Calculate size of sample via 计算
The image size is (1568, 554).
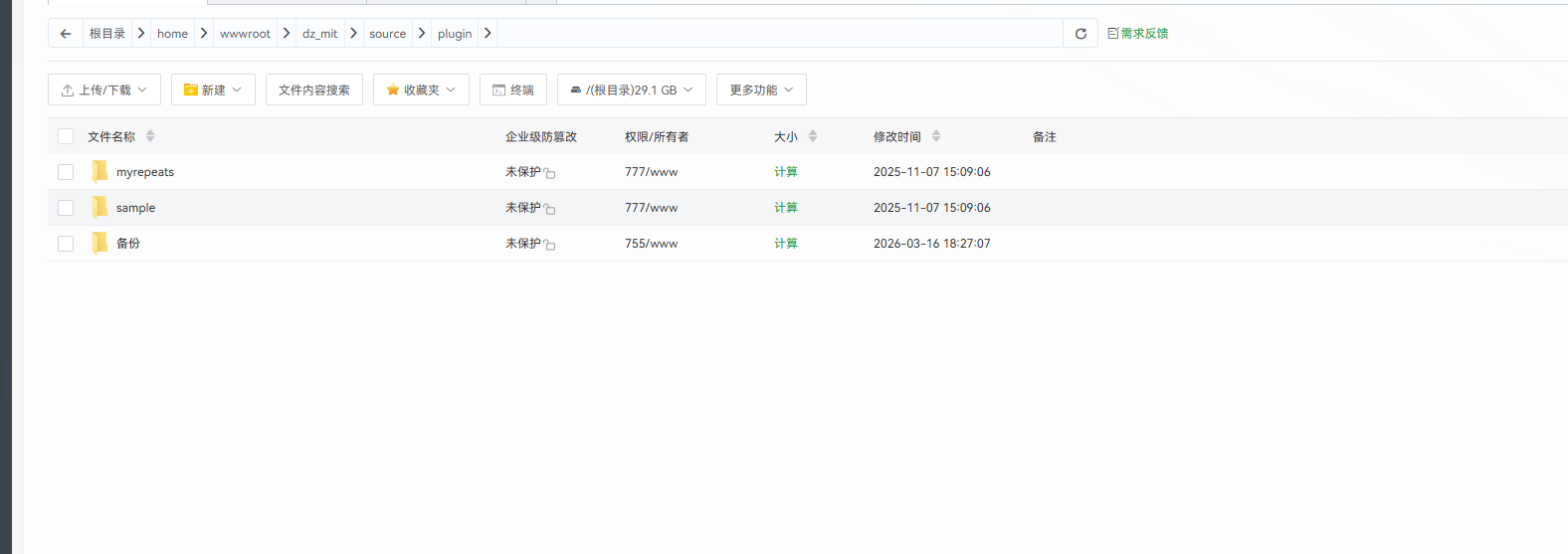(x=786, y=208)
